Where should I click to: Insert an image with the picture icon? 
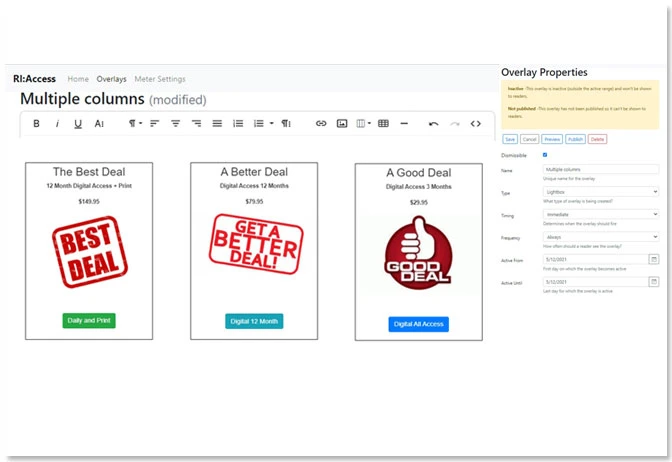point(342,123)
